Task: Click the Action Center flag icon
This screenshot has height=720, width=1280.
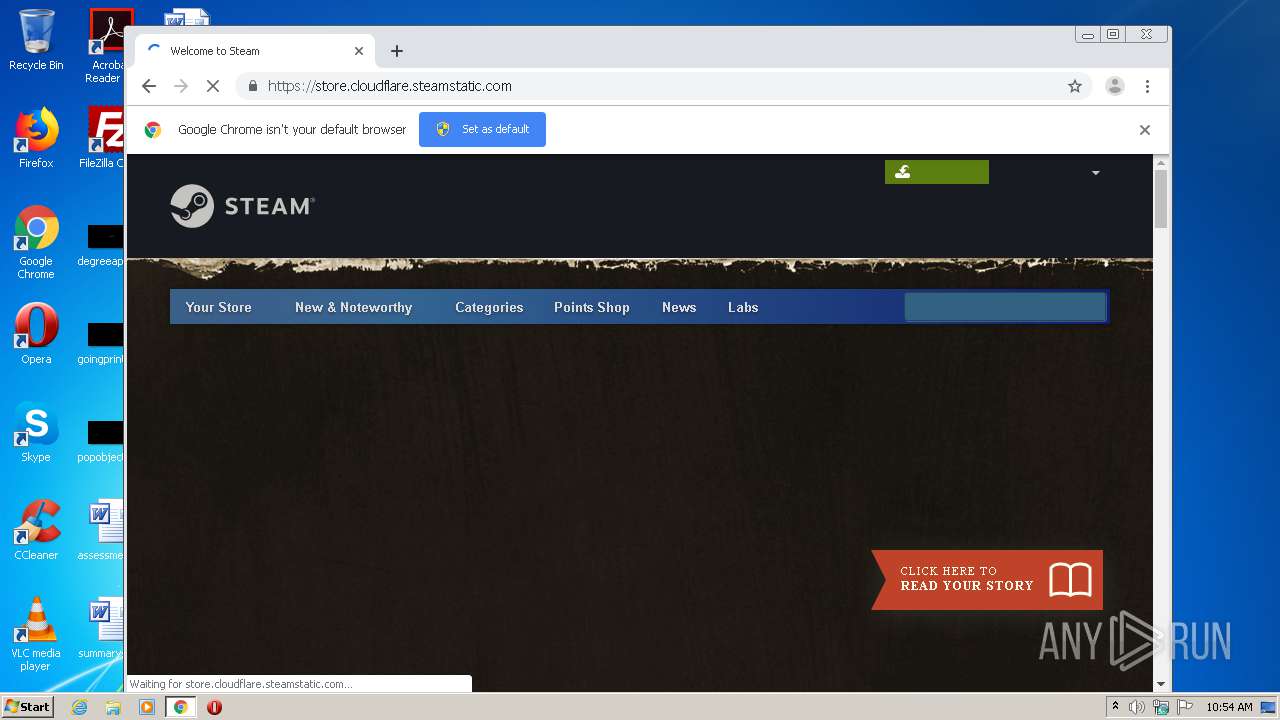Action: (1185, 707)
